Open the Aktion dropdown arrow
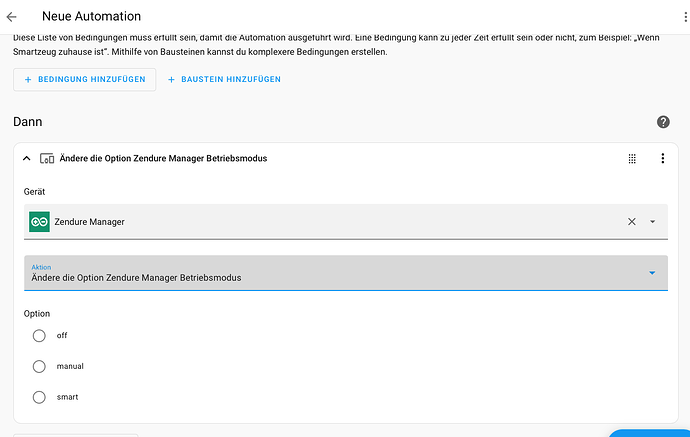The width and height of the screenshot is (690, 437). click(x=652, y=273)
